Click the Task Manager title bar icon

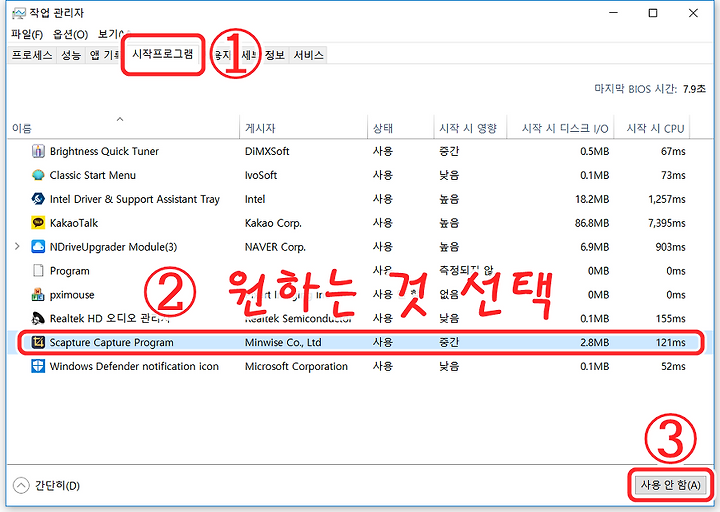pos(18,13)
